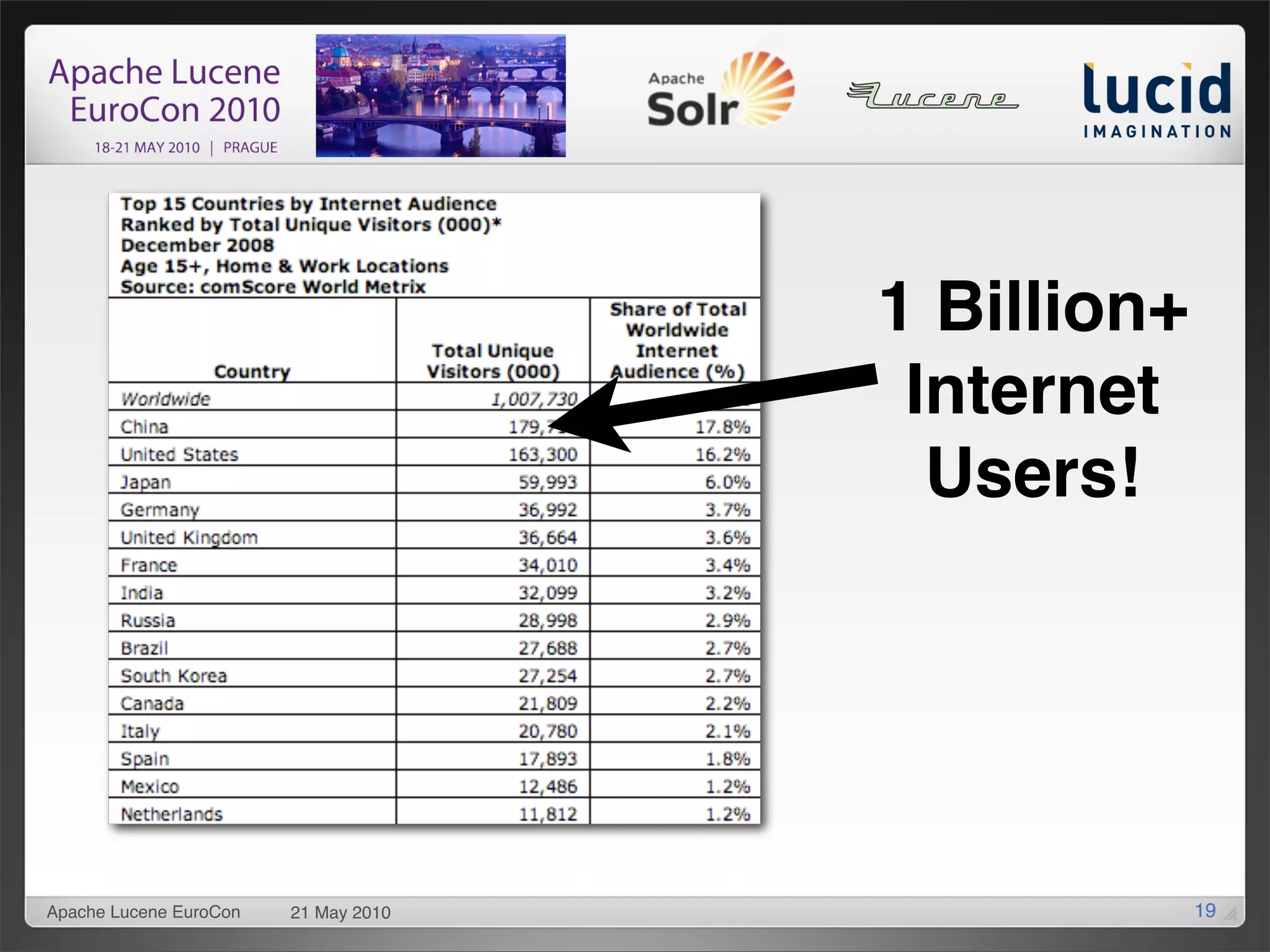Click the 'Share of Total Worldwide Internet Audience' header
This screenshot has width=1270, height=952.
tap(677, 340)
